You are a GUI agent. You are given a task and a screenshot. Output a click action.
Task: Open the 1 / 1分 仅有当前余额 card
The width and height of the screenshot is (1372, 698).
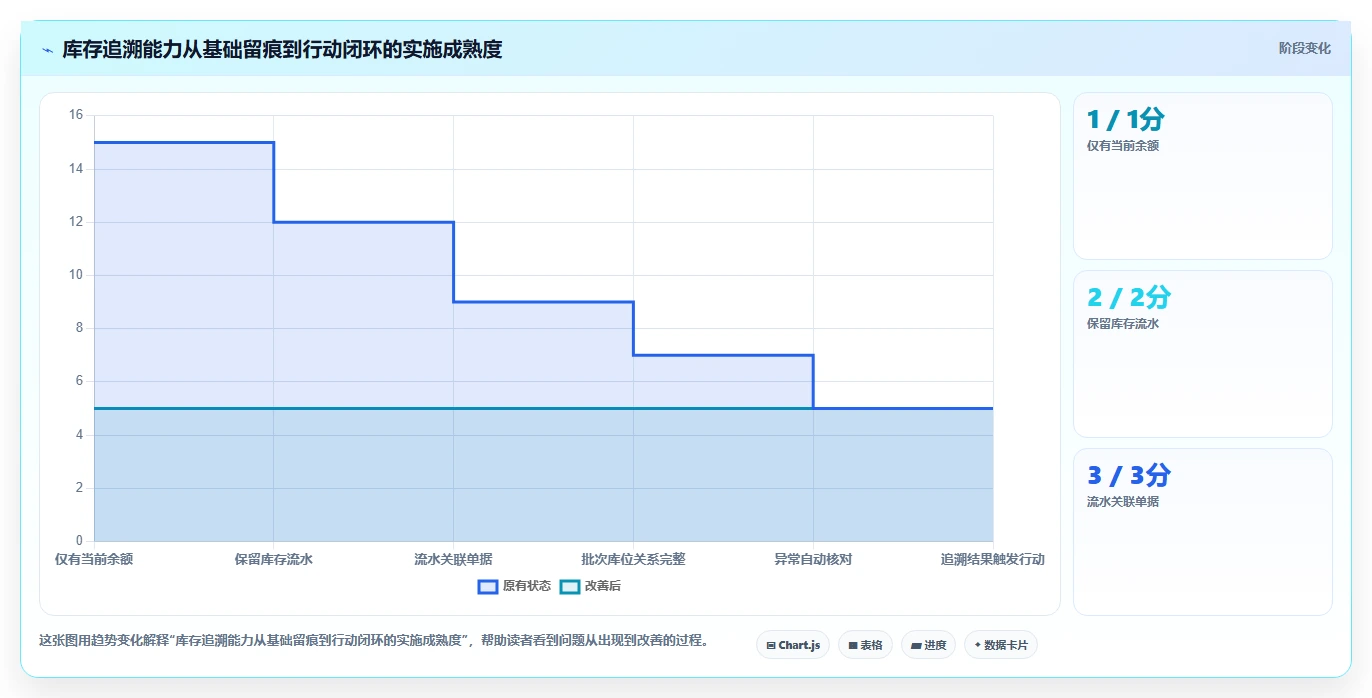[1203, 176]
